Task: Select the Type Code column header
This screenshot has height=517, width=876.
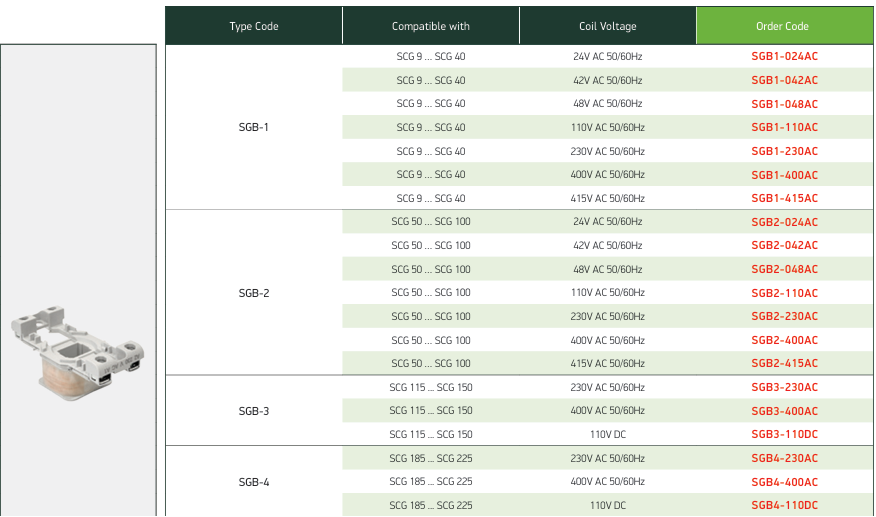Action: coord(254,26)
